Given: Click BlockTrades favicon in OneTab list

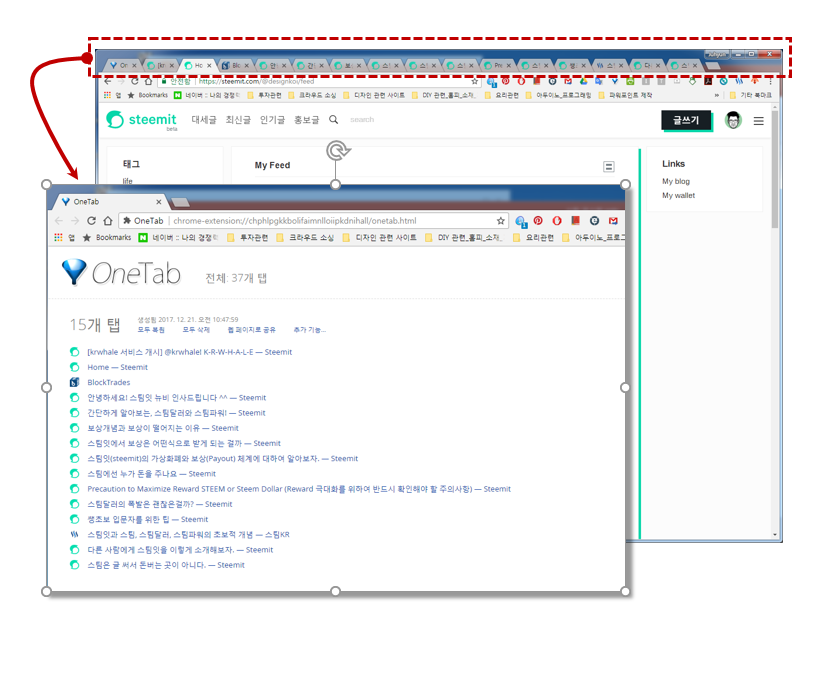Looking at the screenshot, I should (x=75, y=382).
